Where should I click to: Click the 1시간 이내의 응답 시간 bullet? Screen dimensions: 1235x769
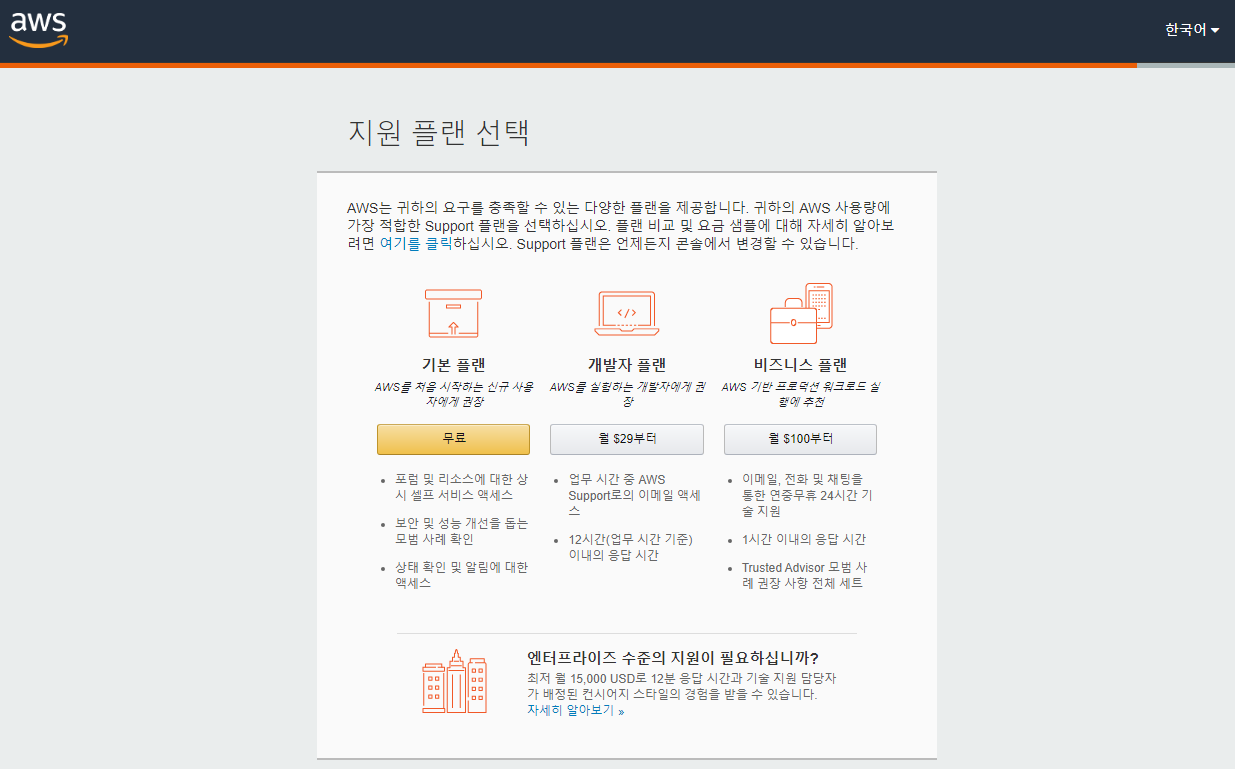coord(804,539)
